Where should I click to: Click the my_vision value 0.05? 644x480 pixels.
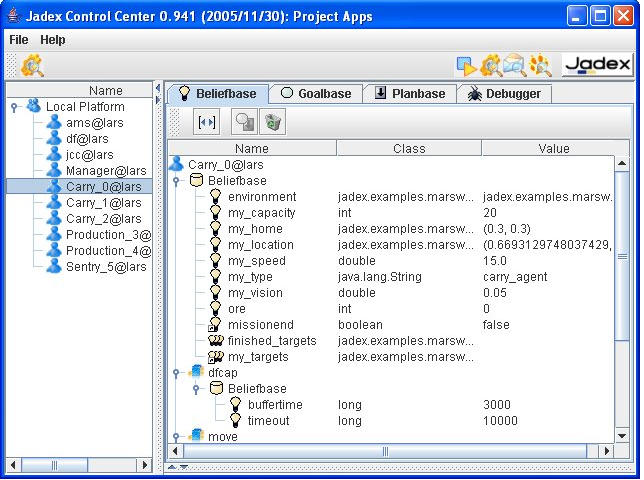click(495, 293)
